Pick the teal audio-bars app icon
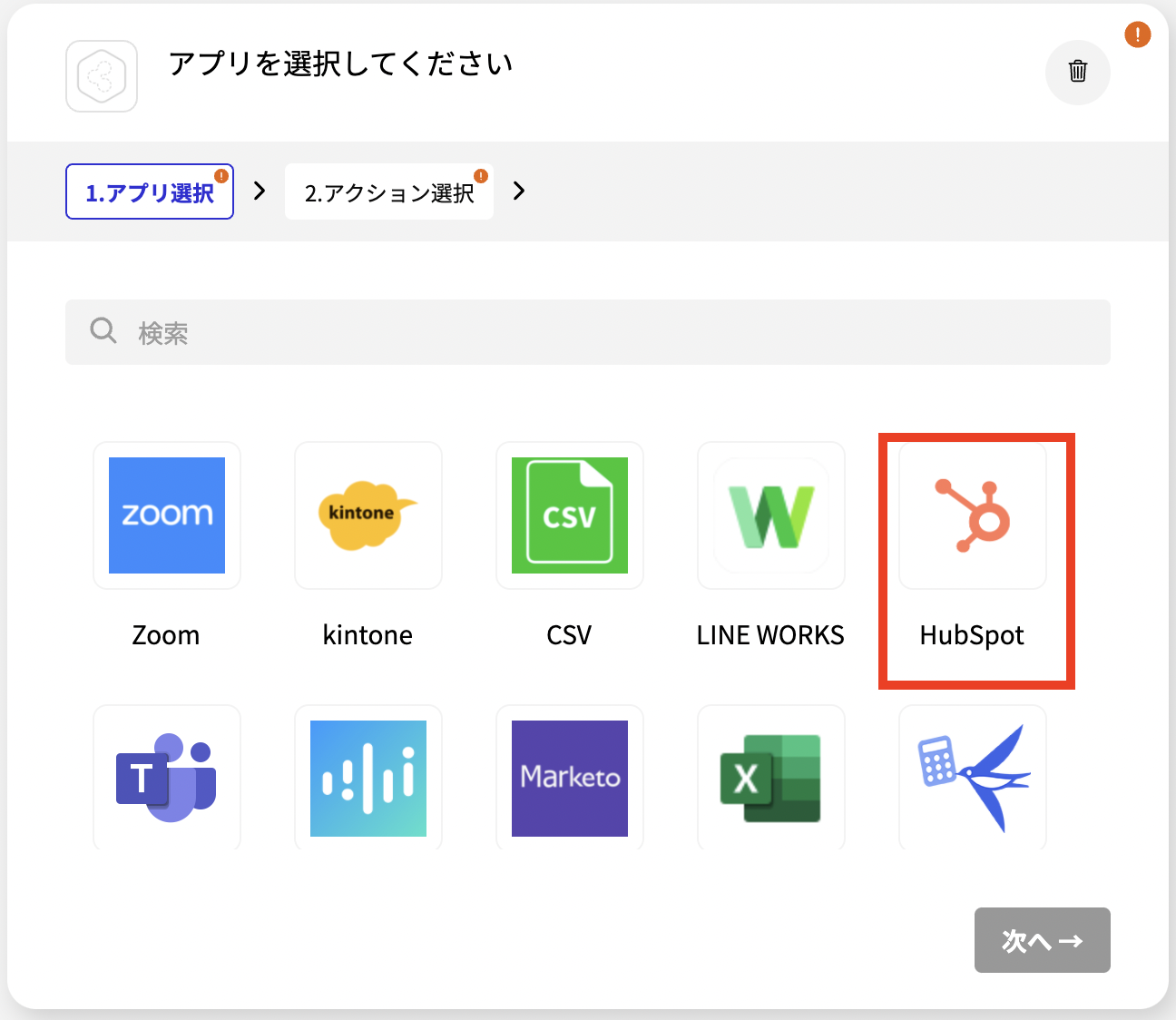Screen dimensions: 1176x1020 [368, 778]
